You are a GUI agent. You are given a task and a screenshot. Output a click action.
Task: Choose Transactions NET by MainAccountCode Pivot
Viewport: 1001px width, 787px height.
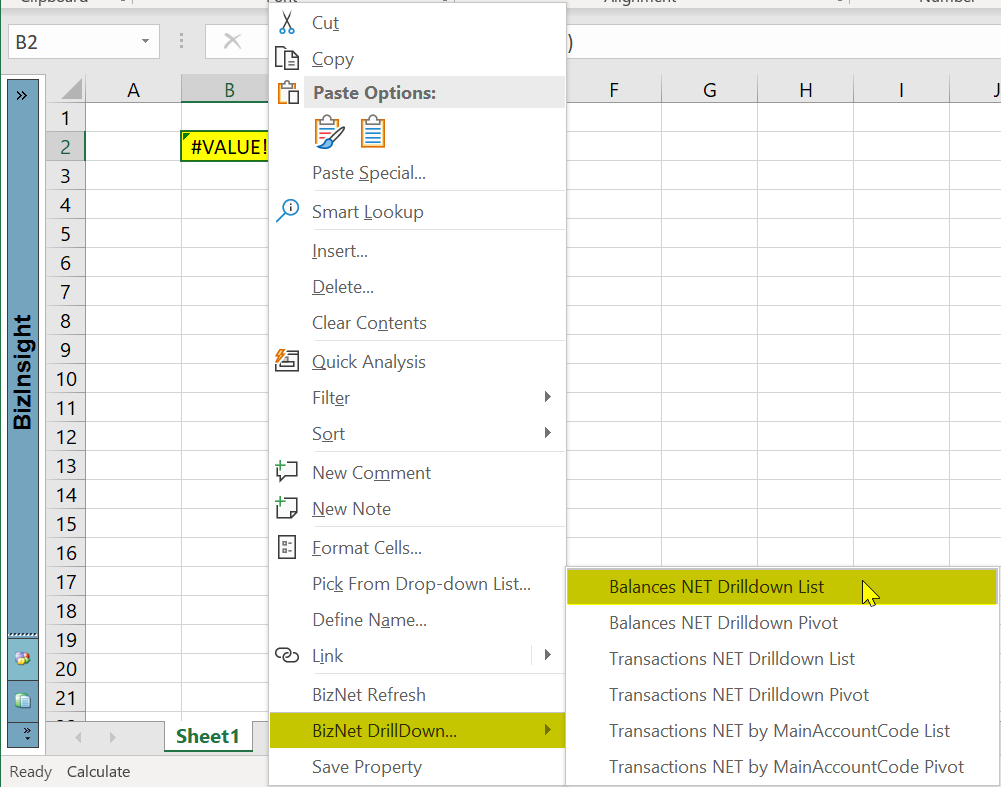pos(782,767)
